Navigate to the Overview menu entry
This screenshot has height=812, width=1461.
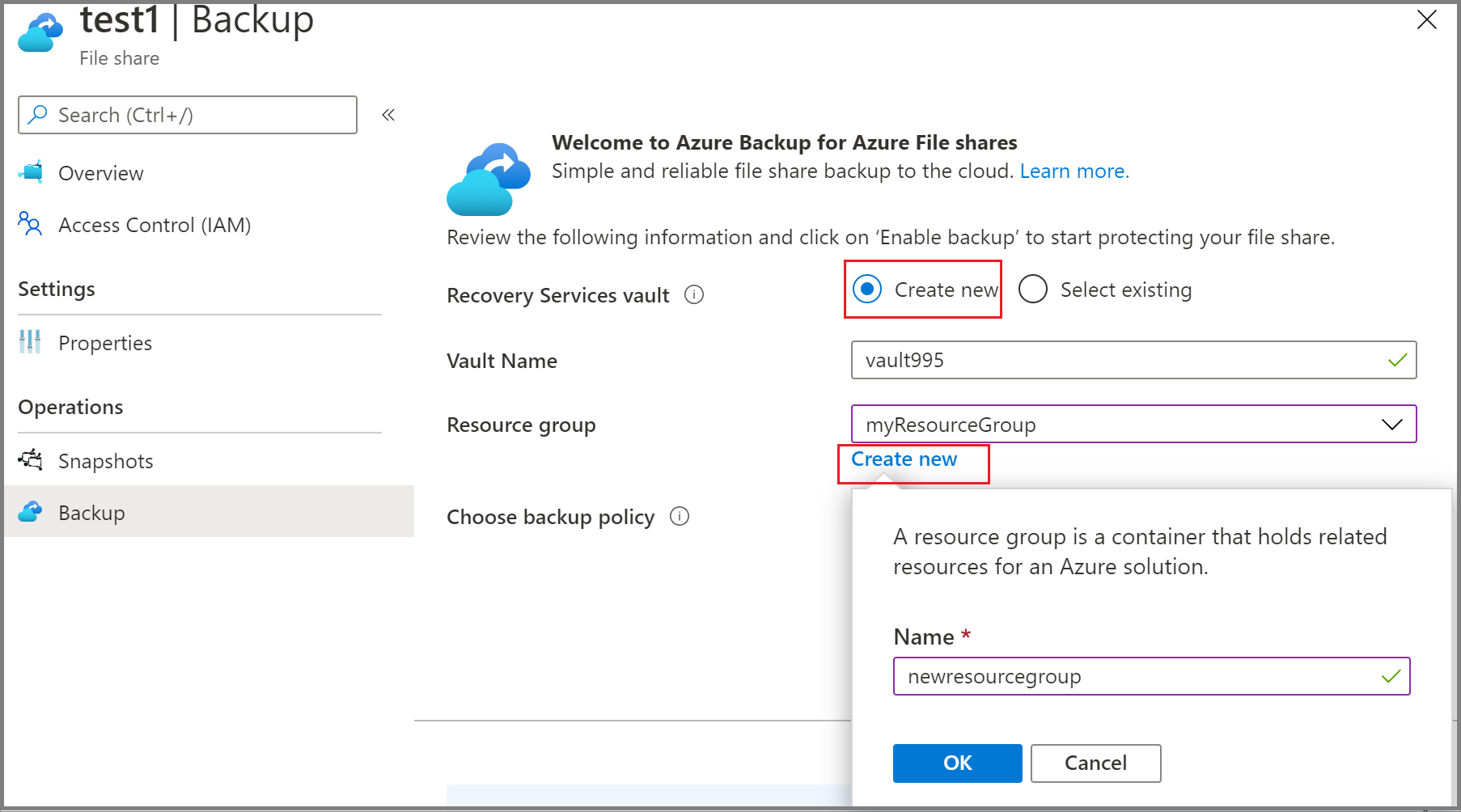[x=100, y=172]
